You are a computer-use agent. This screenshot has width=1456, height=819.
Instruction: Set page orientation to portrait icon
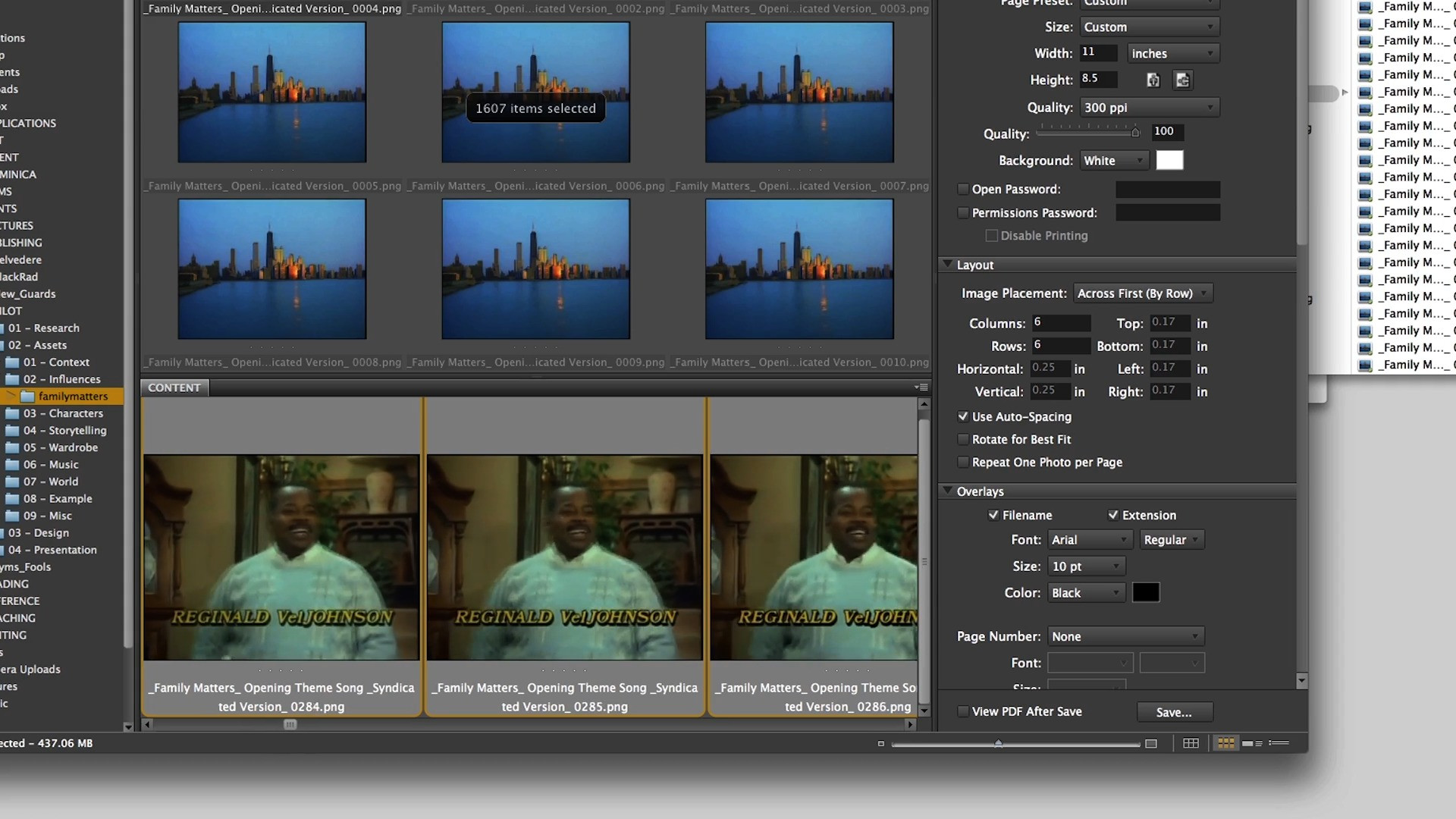coord(1153,80)
